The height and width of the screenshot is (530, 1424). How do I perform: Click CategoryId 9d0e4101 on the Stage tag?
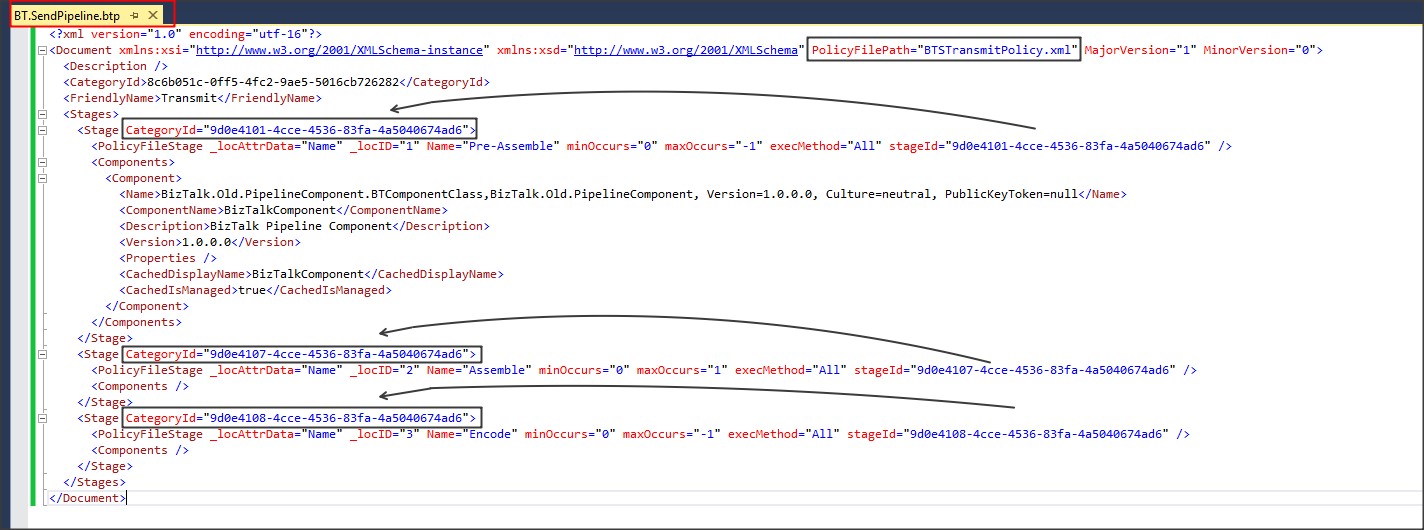[298, 130]
